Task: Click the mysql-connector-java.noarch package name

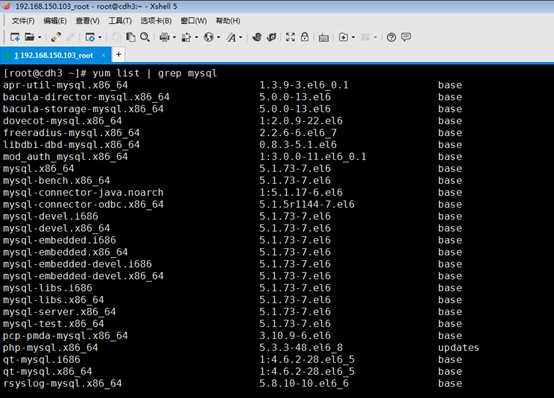Action: tap(83, 192)
